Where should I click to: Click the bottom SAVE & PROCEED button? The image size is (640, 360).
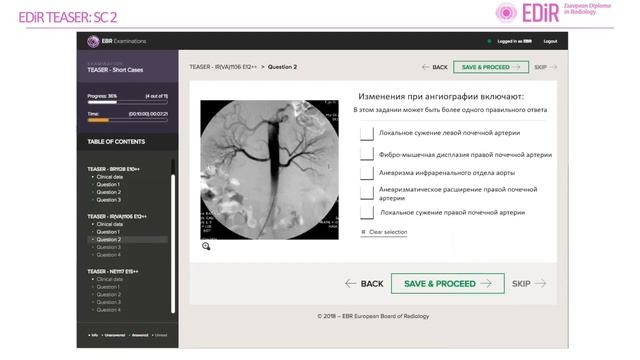[447, 284]
